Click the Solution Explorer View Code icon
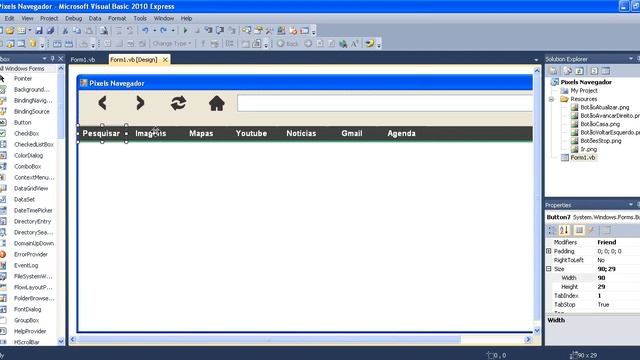The height and width of the screenshot is (360, 640). click(594, 71)
